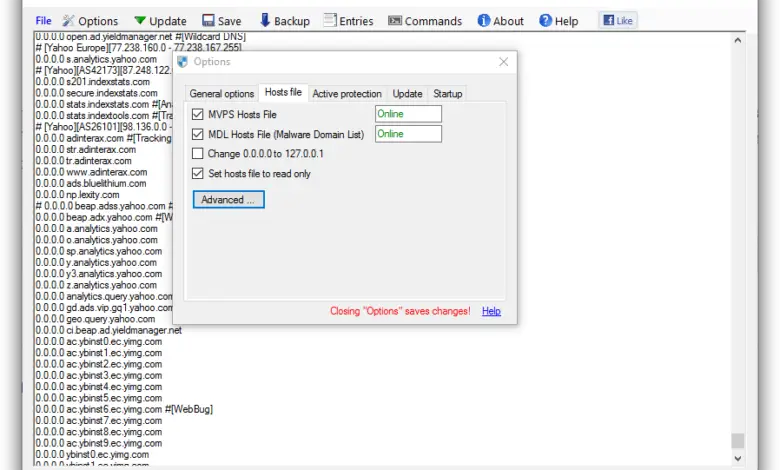
Task: Click the line 0.0.0.0 a.analytics.yahoo.com
Action: [x=97, y=229]
